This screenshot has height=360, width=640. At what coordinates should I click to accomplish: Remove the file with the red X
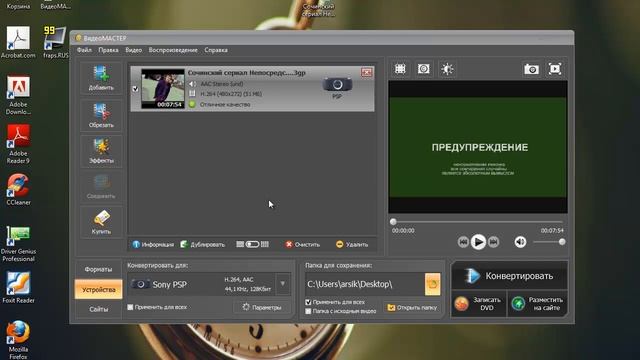click(366, 73)
